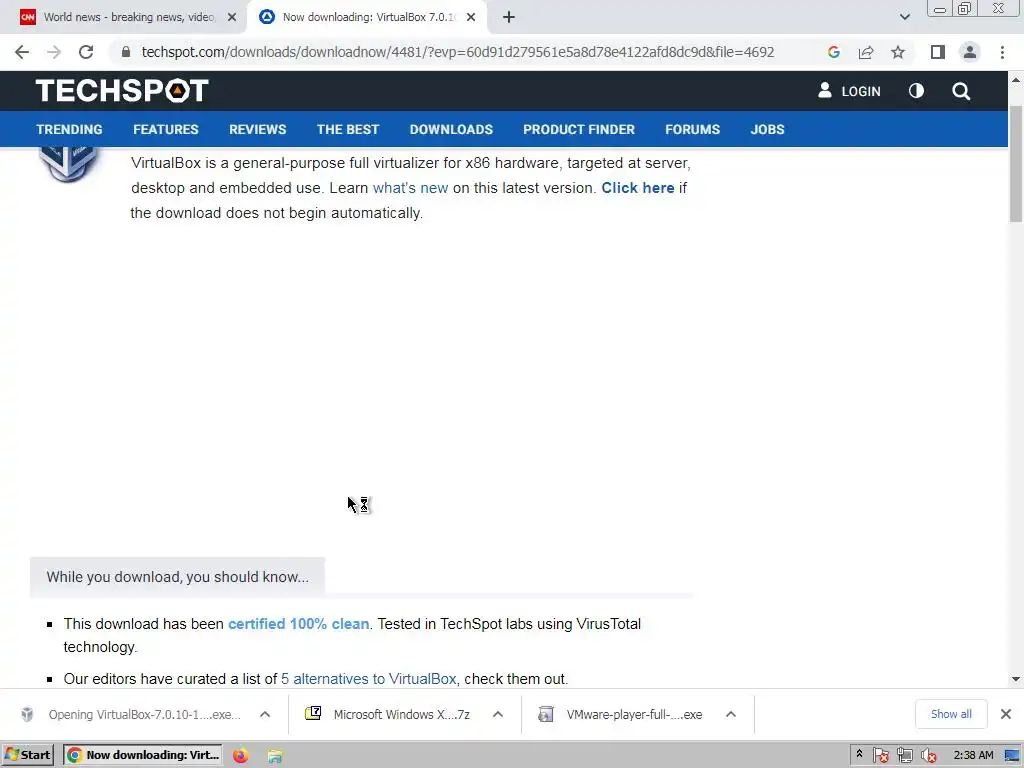Open the REVIEWS menu item

point(257,129)
